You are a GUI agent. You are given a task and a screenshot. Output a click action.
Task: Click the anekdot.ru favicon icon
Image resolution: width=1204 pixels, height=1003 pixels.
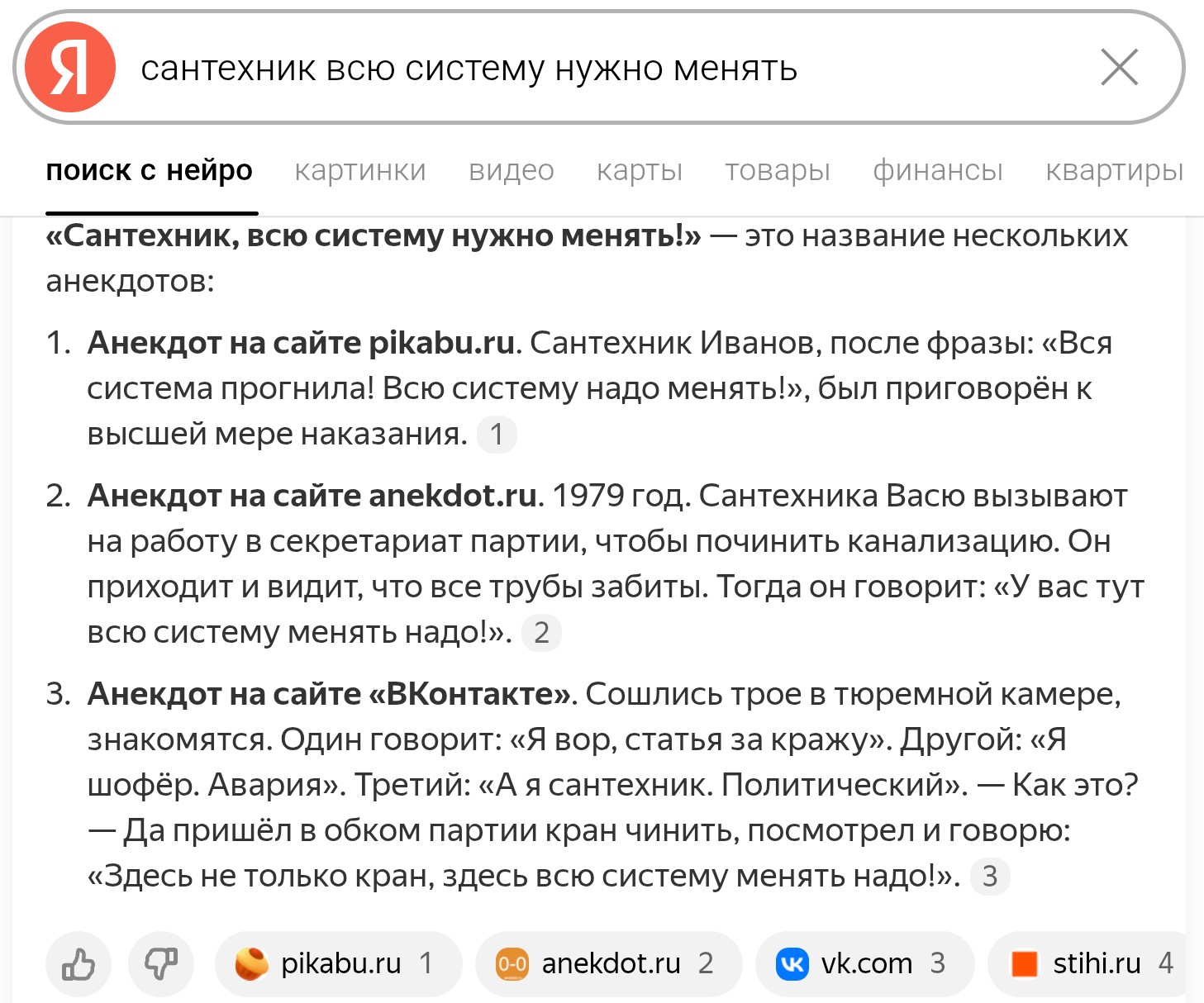pos(512,963)
